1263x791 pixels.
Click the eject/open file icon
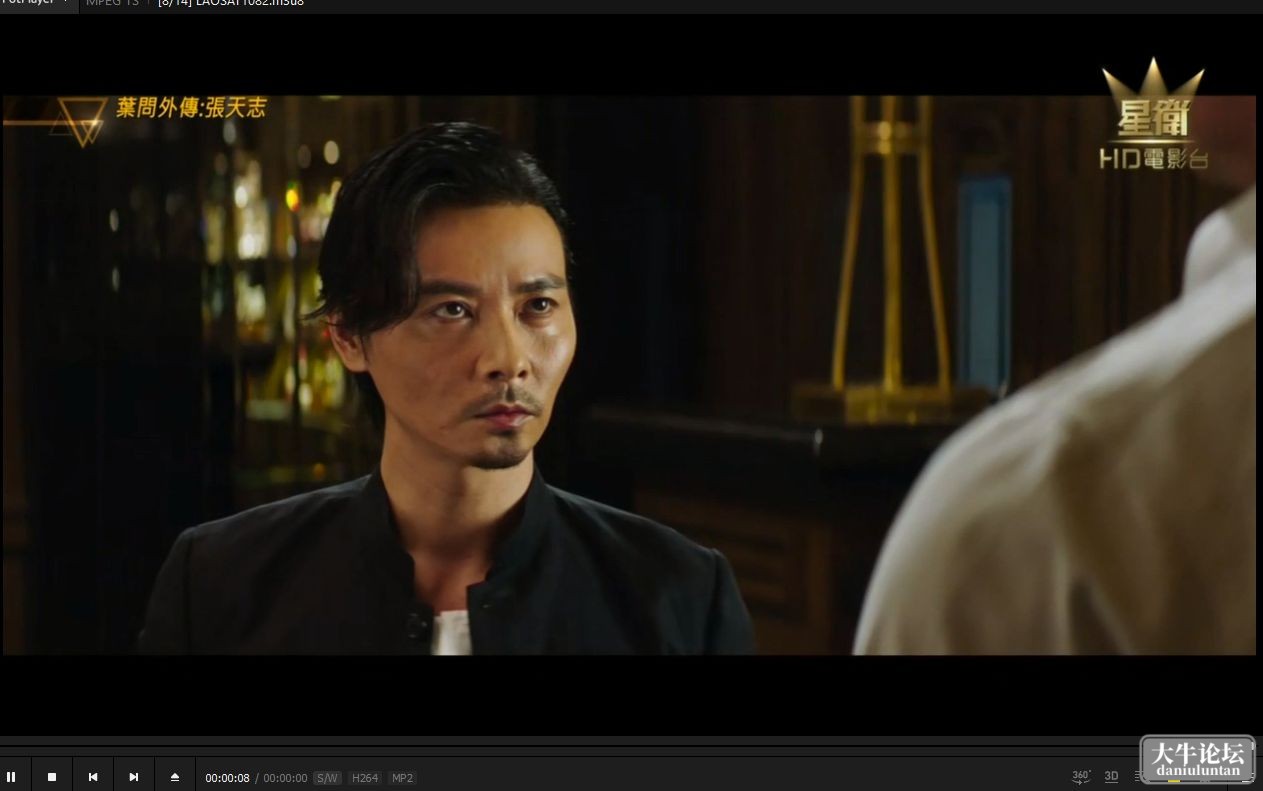pos(175,777)
